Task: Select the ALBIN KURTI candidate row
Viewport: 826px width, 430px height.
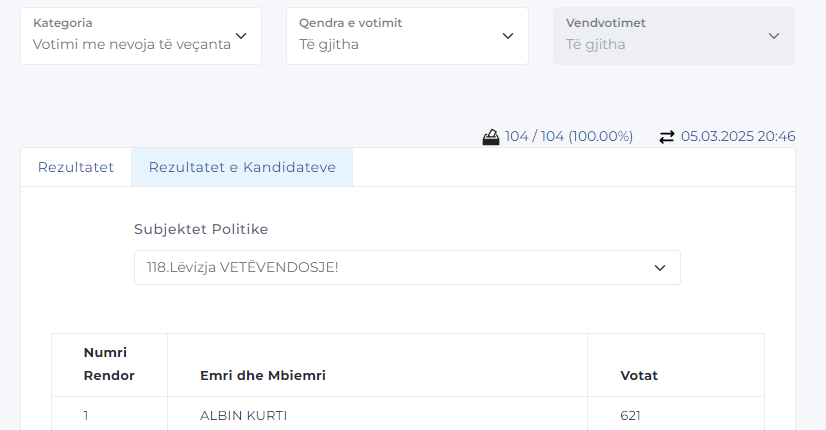Action: [251, 416]
